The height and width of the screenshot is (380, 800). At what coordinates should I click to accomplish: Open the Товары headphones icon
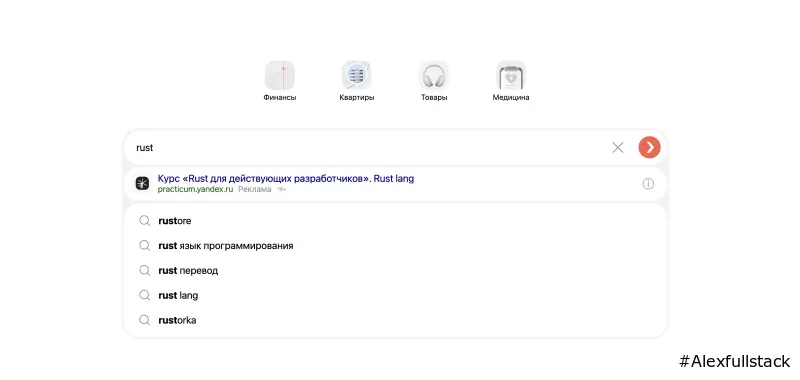tap(434, 75)
